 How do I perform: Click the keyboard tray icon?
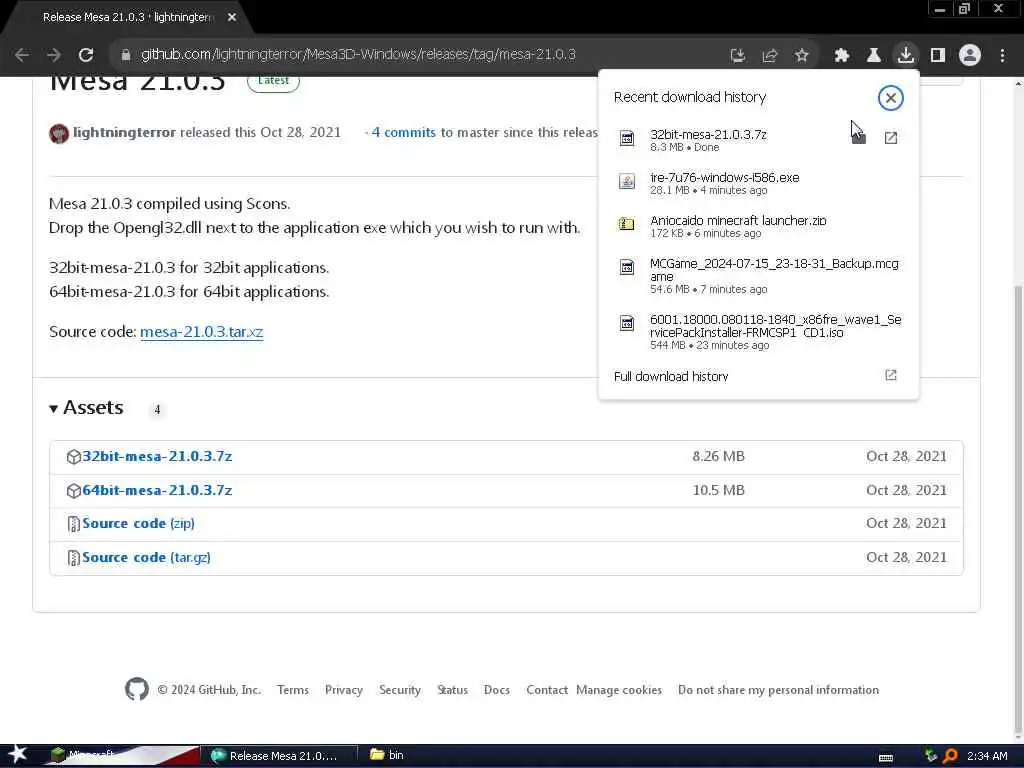coord(886,758)
